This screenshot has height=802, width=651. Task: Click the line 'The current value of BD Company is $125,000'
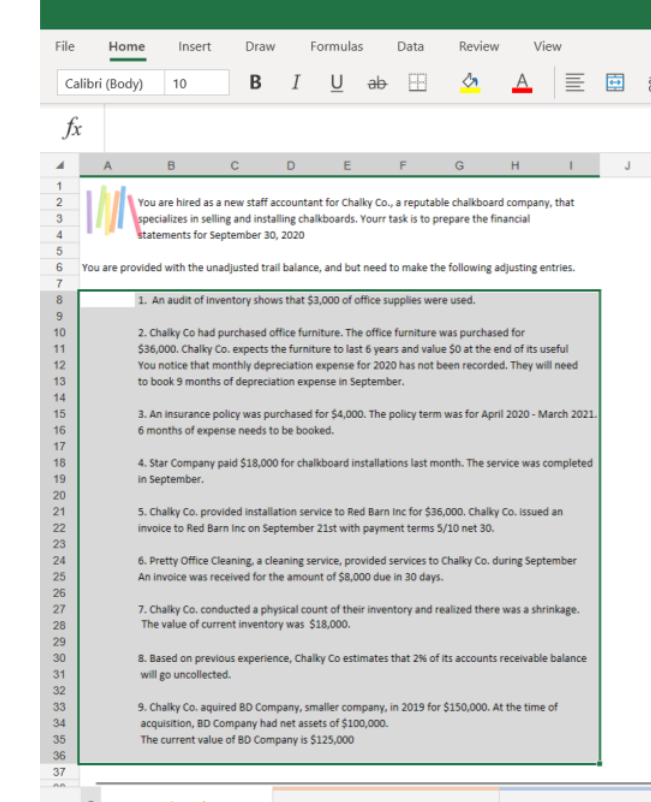click(x=247, y=740)
